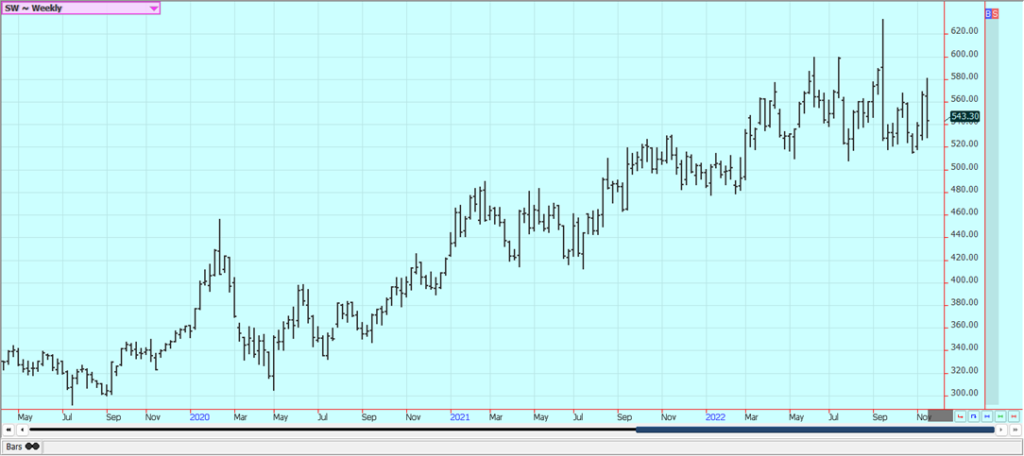Click the 620.00 price axis label
Screen dimensions: 1024x456
[x=964, y=31]
